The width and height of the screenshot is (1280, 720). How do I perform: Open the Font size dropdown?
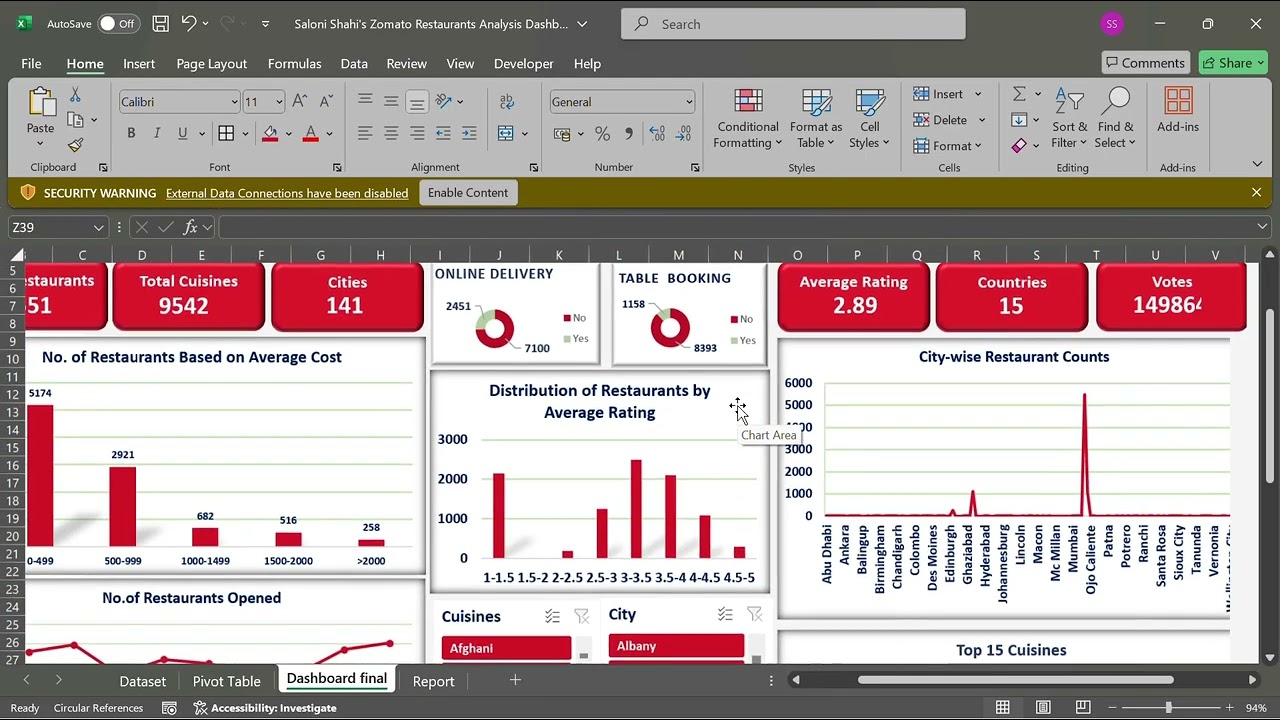(278, 102)
